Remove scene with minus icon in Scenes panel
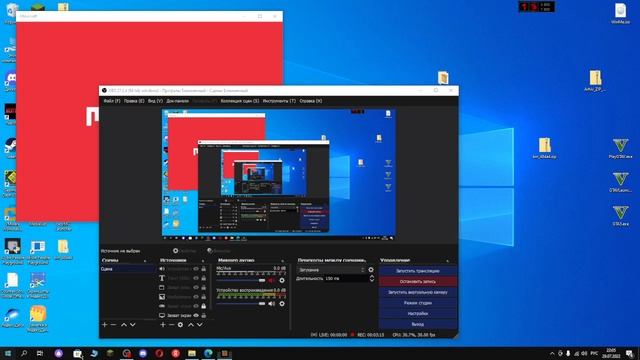 (113, 324)
